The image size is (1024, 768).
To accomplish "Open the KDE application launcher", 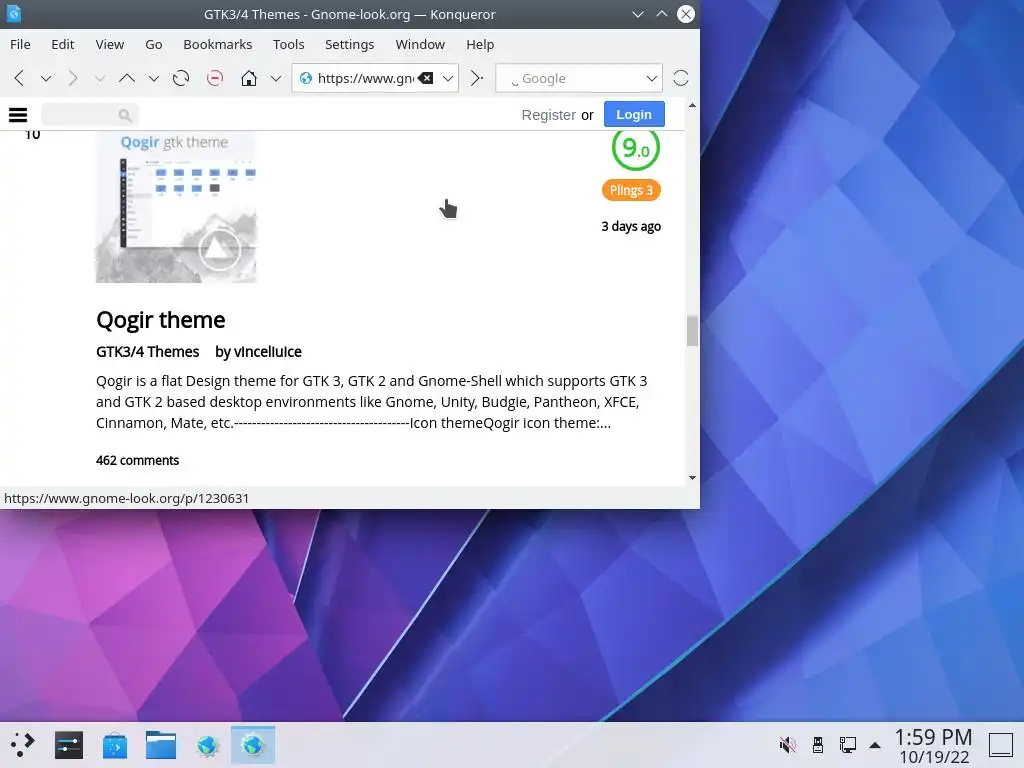I will (23, 744).
